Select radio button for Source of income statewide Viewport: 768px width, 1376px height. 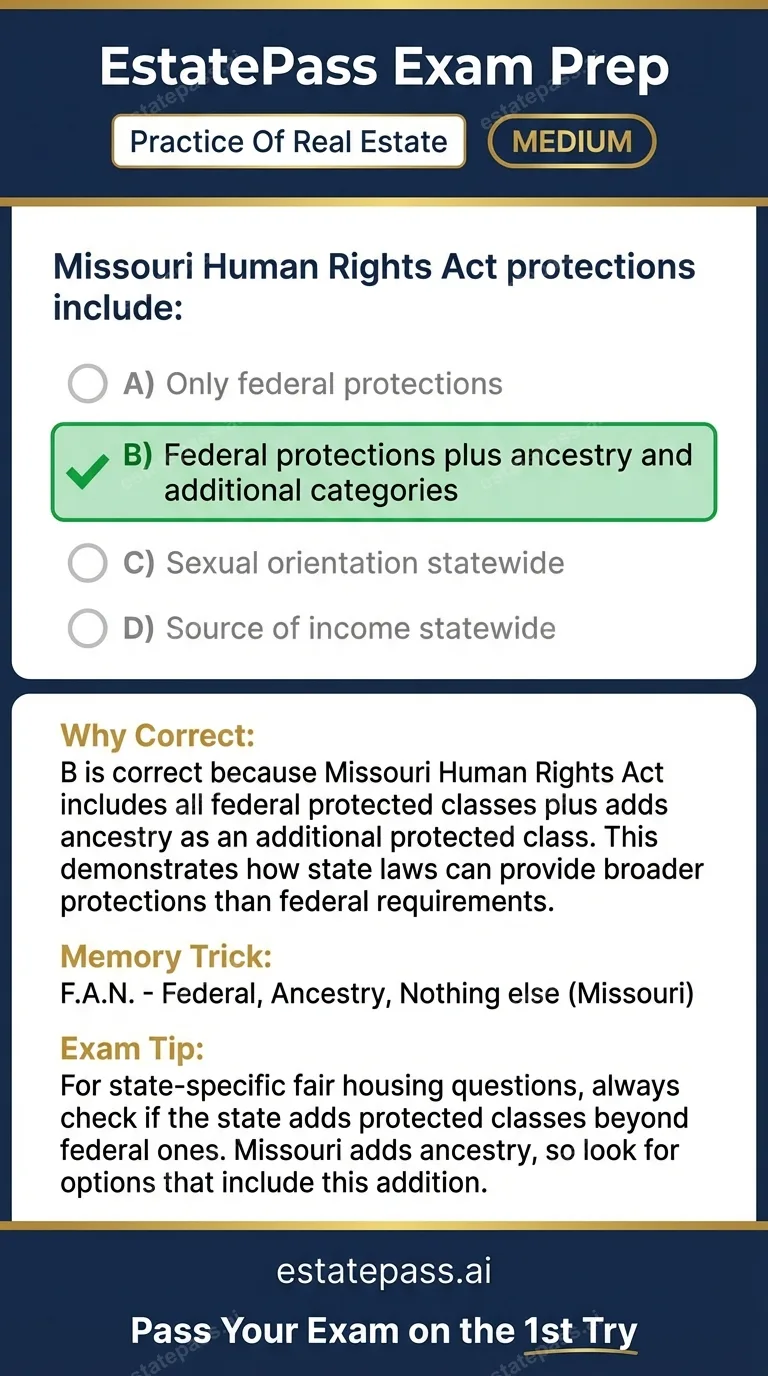pyautogui.click(x=88, y=628)
